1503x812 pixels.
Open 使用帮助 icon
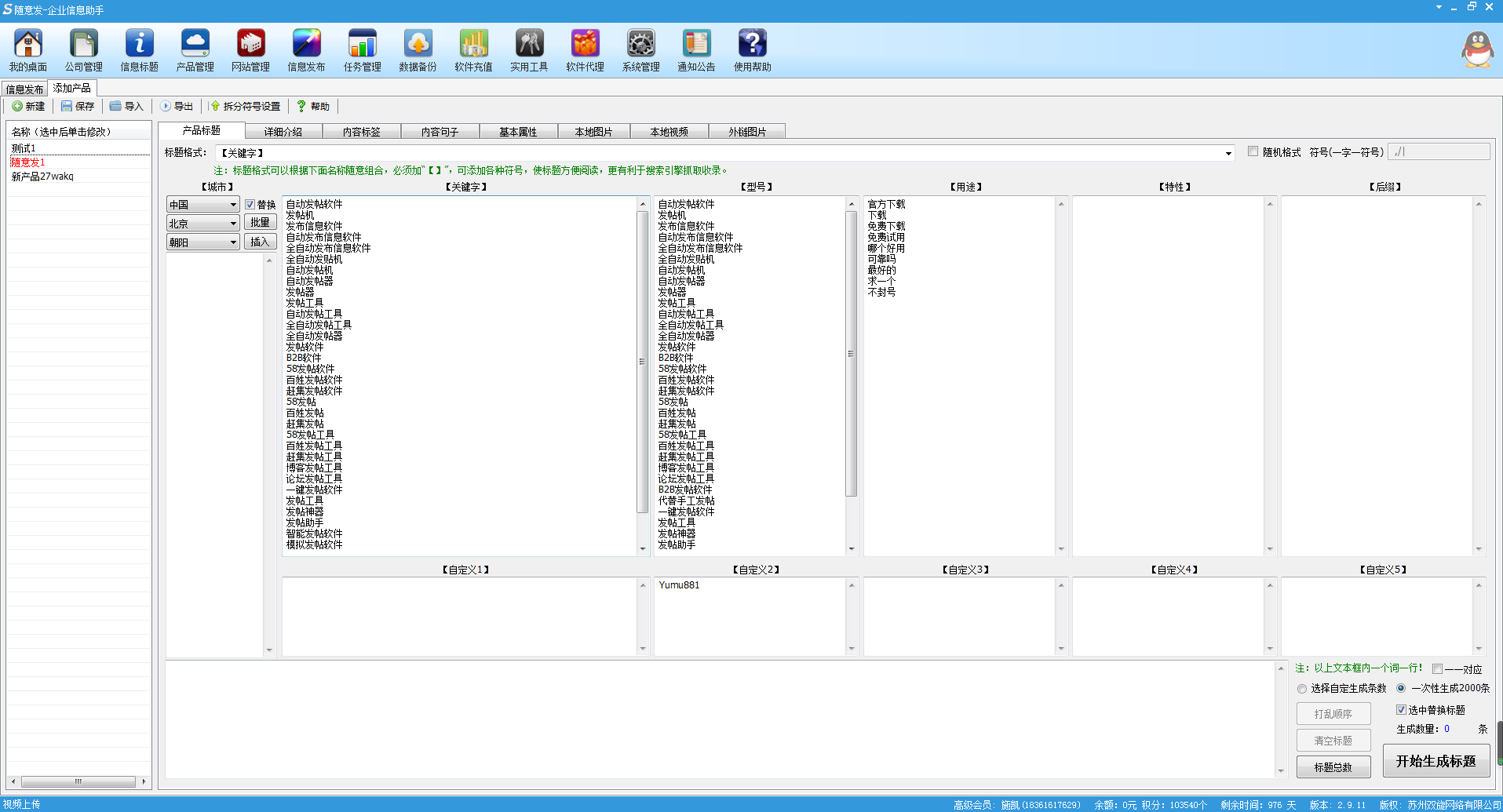753,50
